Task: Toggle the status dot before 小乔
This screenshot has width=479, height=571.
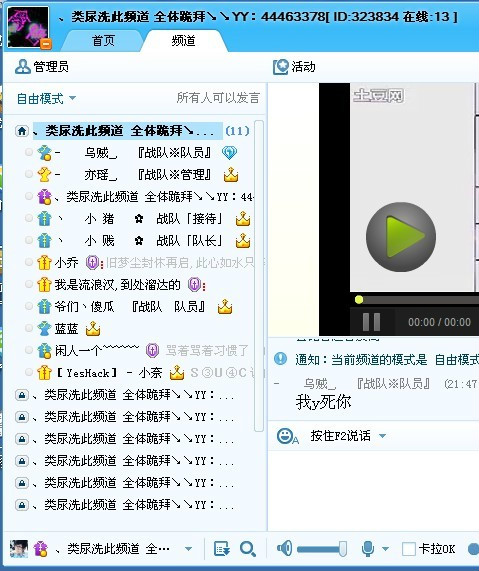Action: (x=29, y=262)
